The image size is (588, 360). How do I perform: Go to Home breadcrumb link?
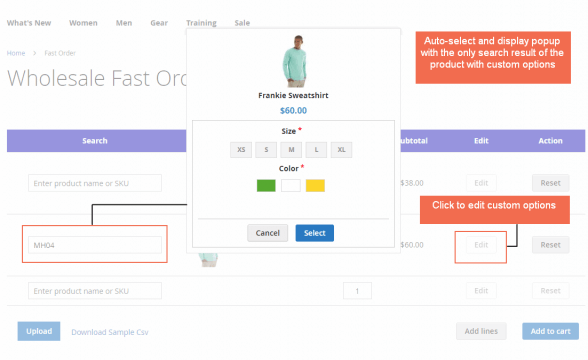pos(16,53)
